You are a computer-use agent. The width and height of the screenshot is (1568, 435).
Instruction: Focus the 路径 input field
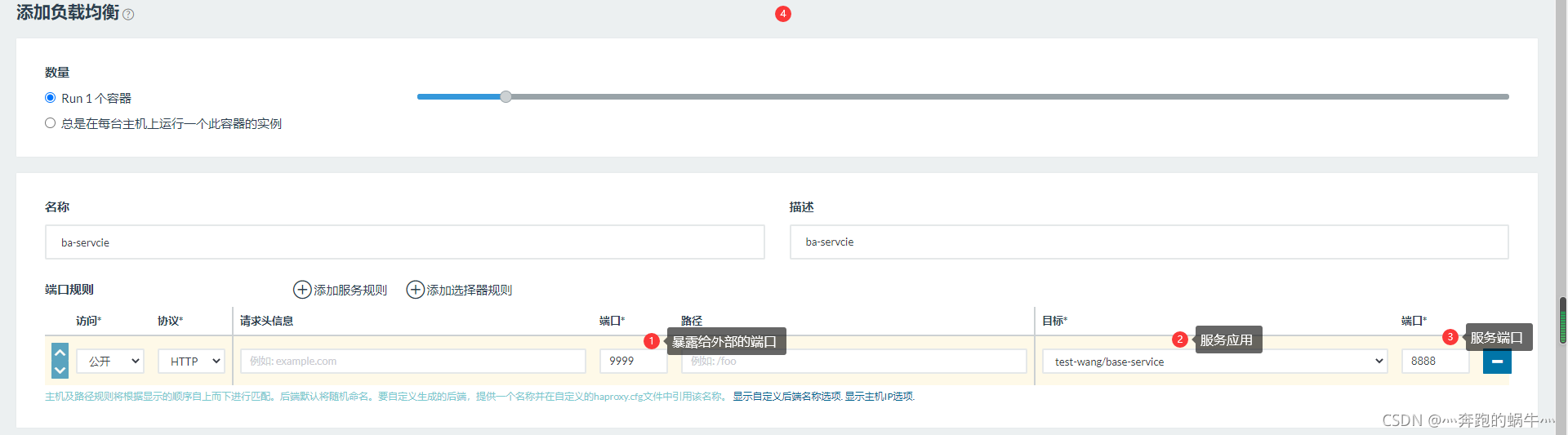point(853,361)
